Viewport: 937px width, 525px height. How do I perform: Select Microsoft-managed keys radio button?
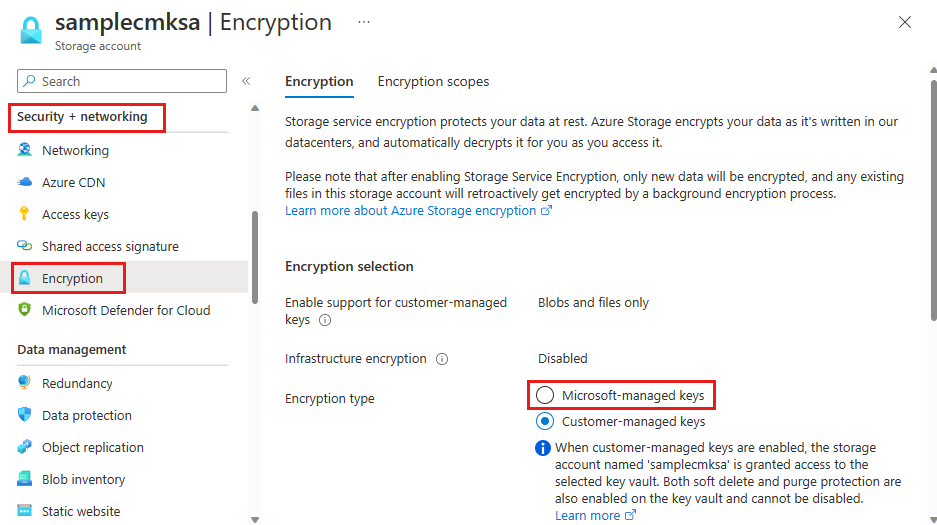(x=545, y=396)
